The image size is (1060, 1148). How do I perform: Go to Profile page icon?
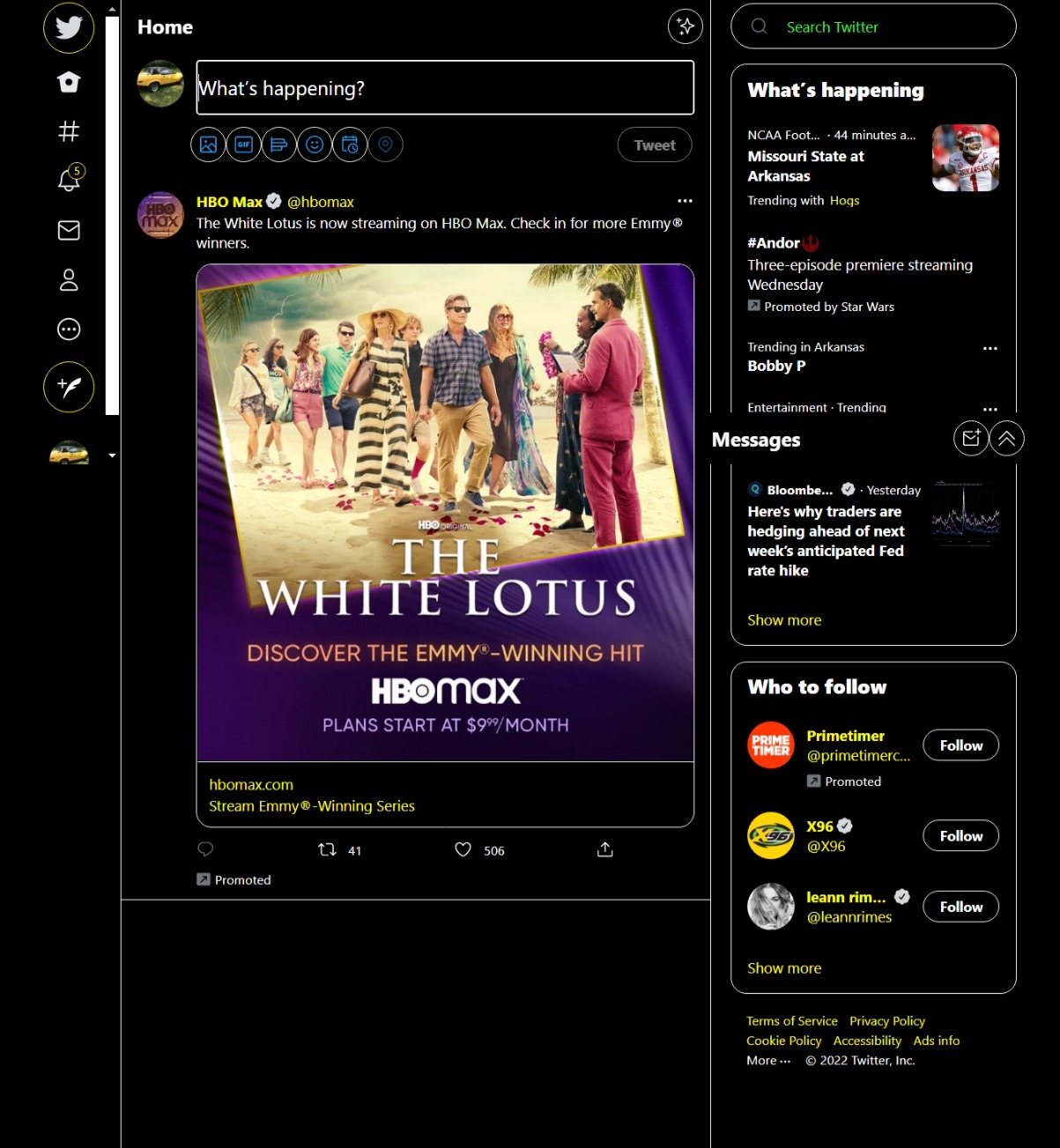click(x=69, y=280)
